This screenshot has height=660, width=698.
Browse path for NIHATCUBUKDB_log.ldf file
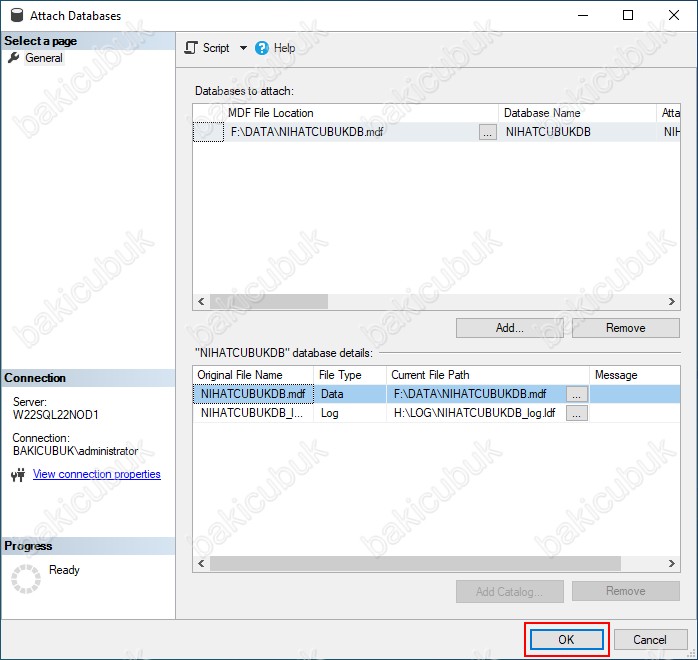[576, 413]
